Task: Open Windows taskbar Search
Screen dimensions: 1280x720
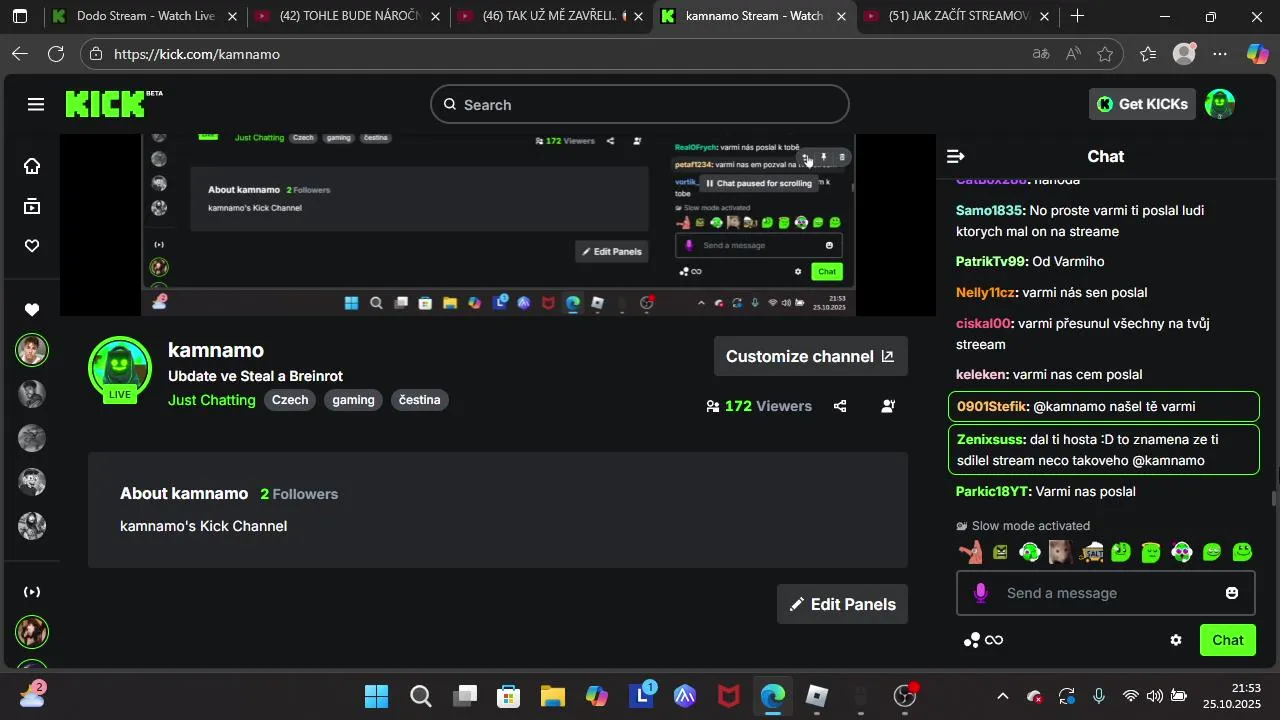Action: pyautogui.click(x=421, y=696)
